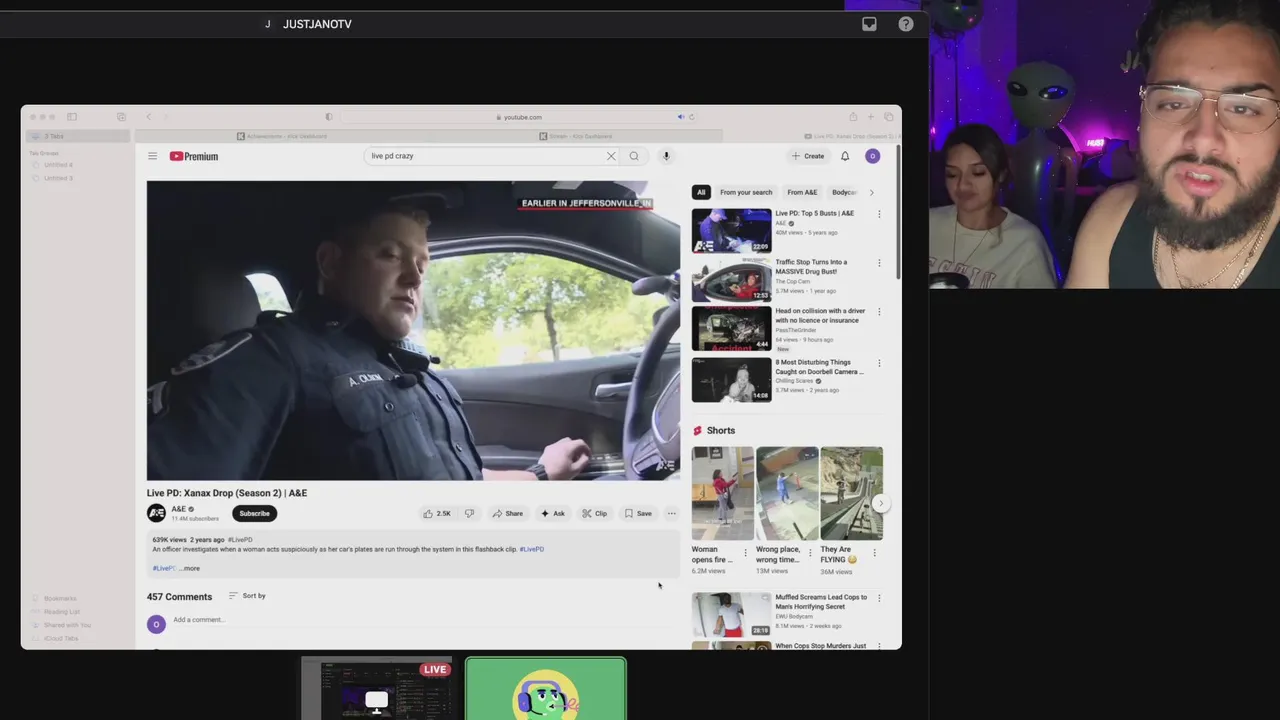The image size is (1280, 720).
Task: Expand the description with ...more
Action: pyautogui.click(x=189, y=568)
